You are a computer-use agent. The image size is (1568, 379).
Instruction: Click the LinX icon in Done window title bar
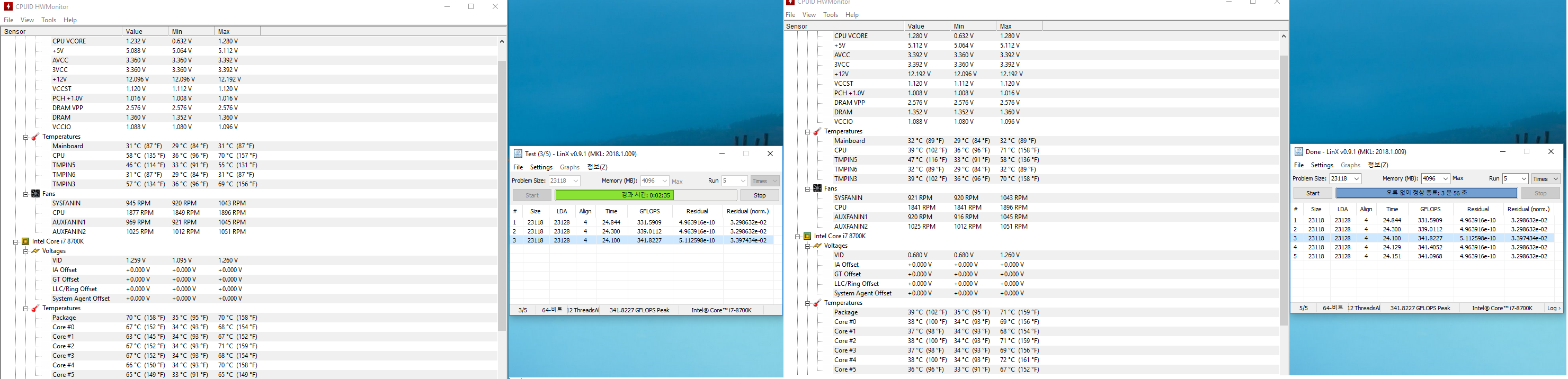[1298, 151]
